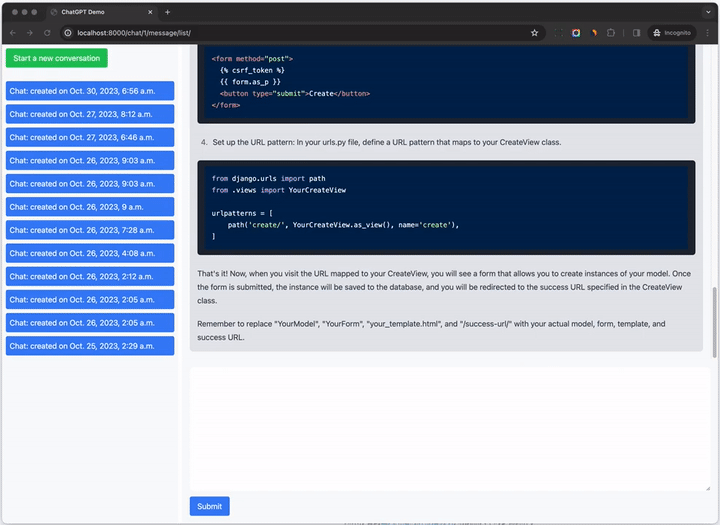Select the ChatGPT Demo tab
This screenshot has height=525, width=720.
101,12
